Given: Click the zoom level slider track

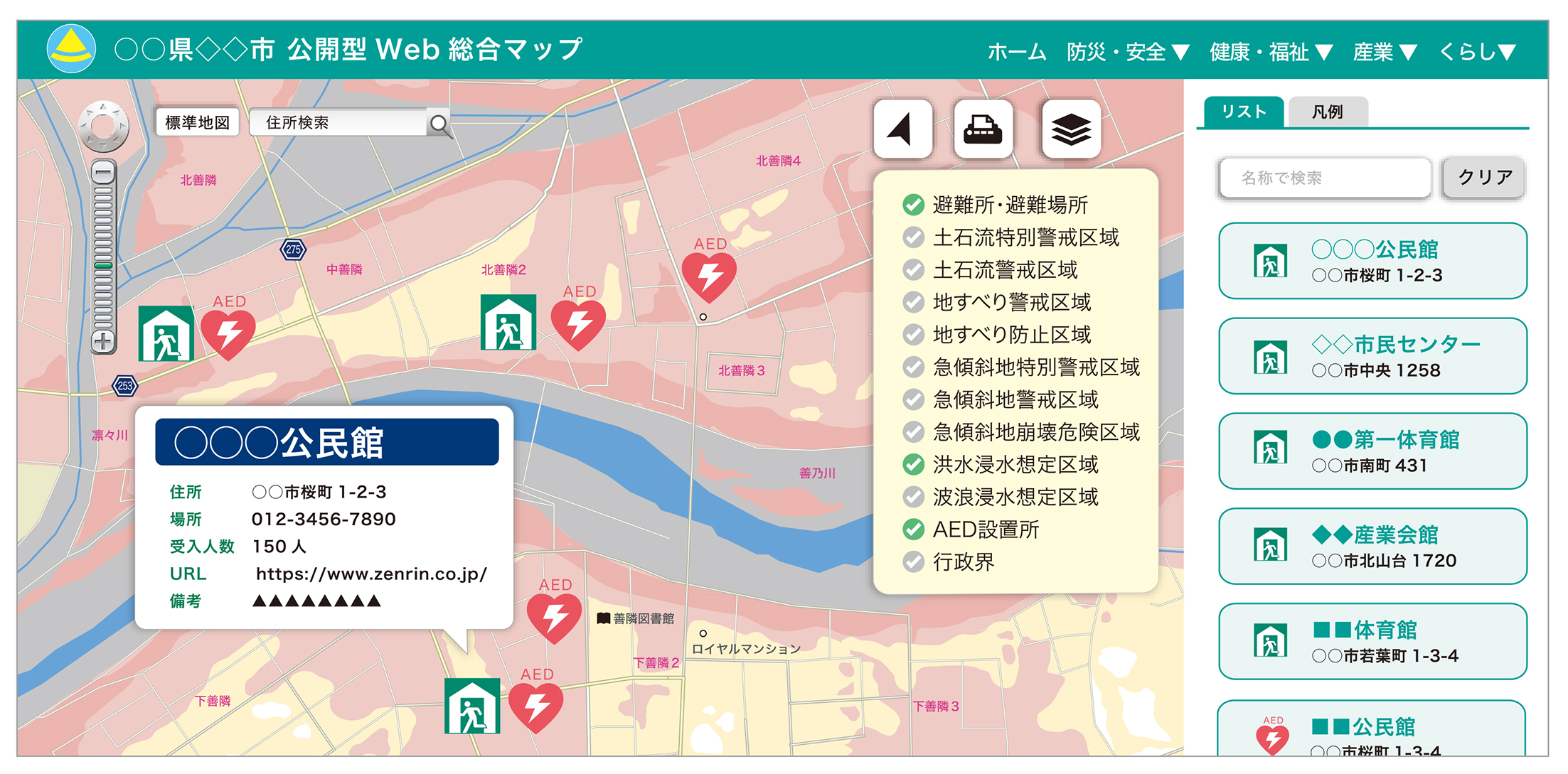Looking at the screenshot, I should pos(104,257).
